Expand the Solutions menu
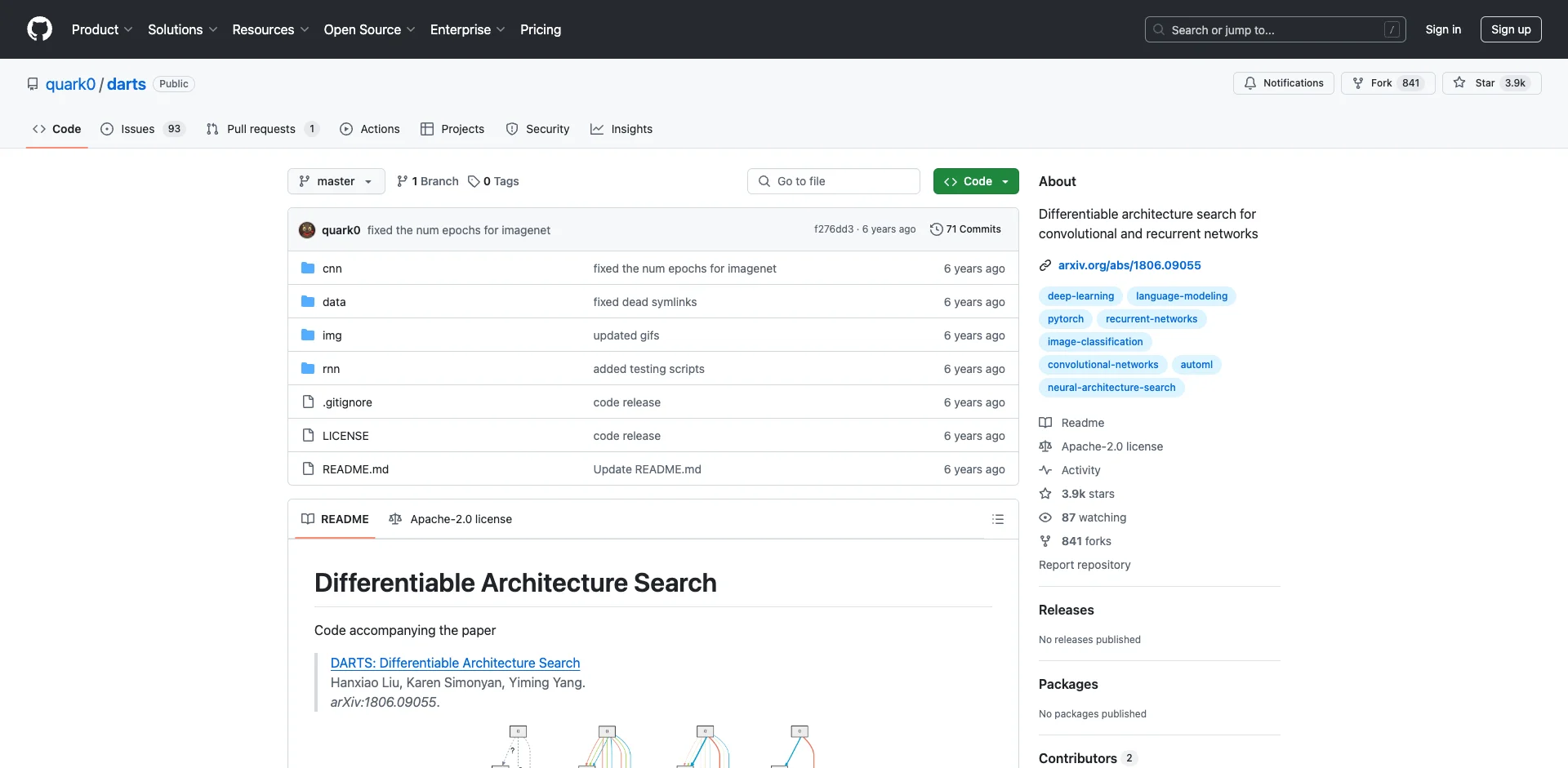1568x768 pixels. pos(182,29)
